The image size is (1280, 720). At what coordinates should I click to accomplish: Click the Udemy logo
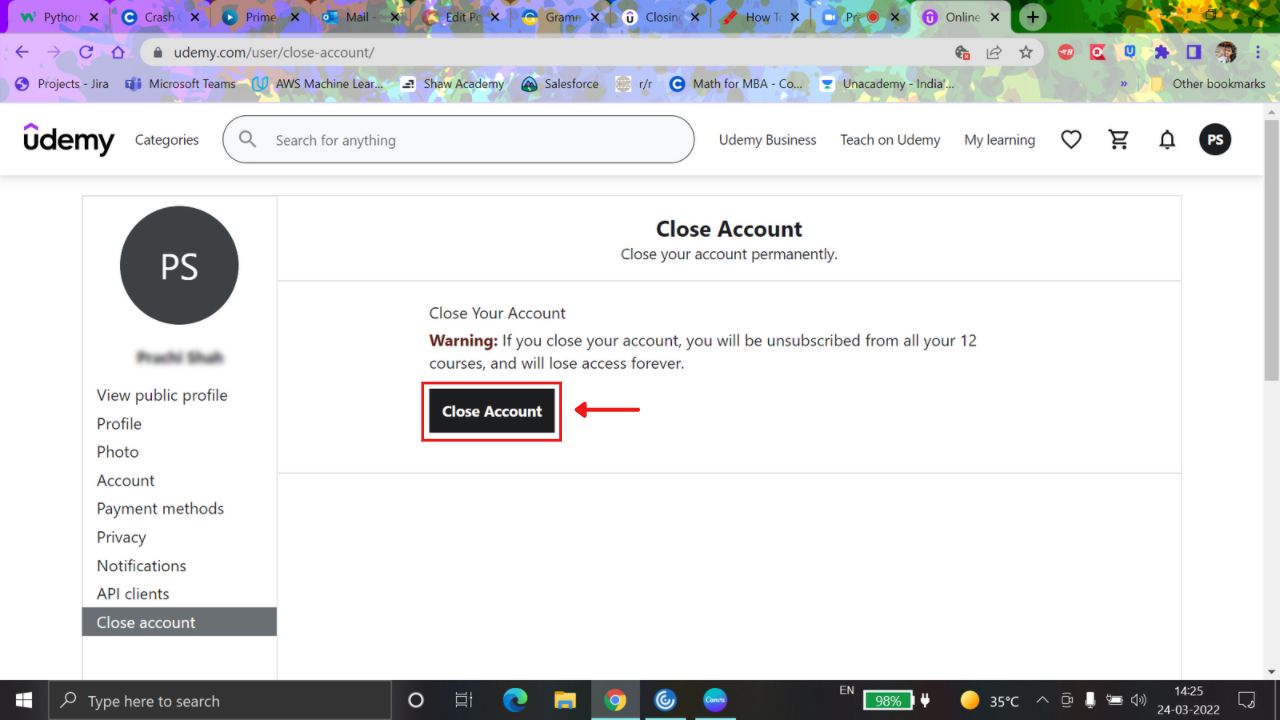click(x=69, y=140)
